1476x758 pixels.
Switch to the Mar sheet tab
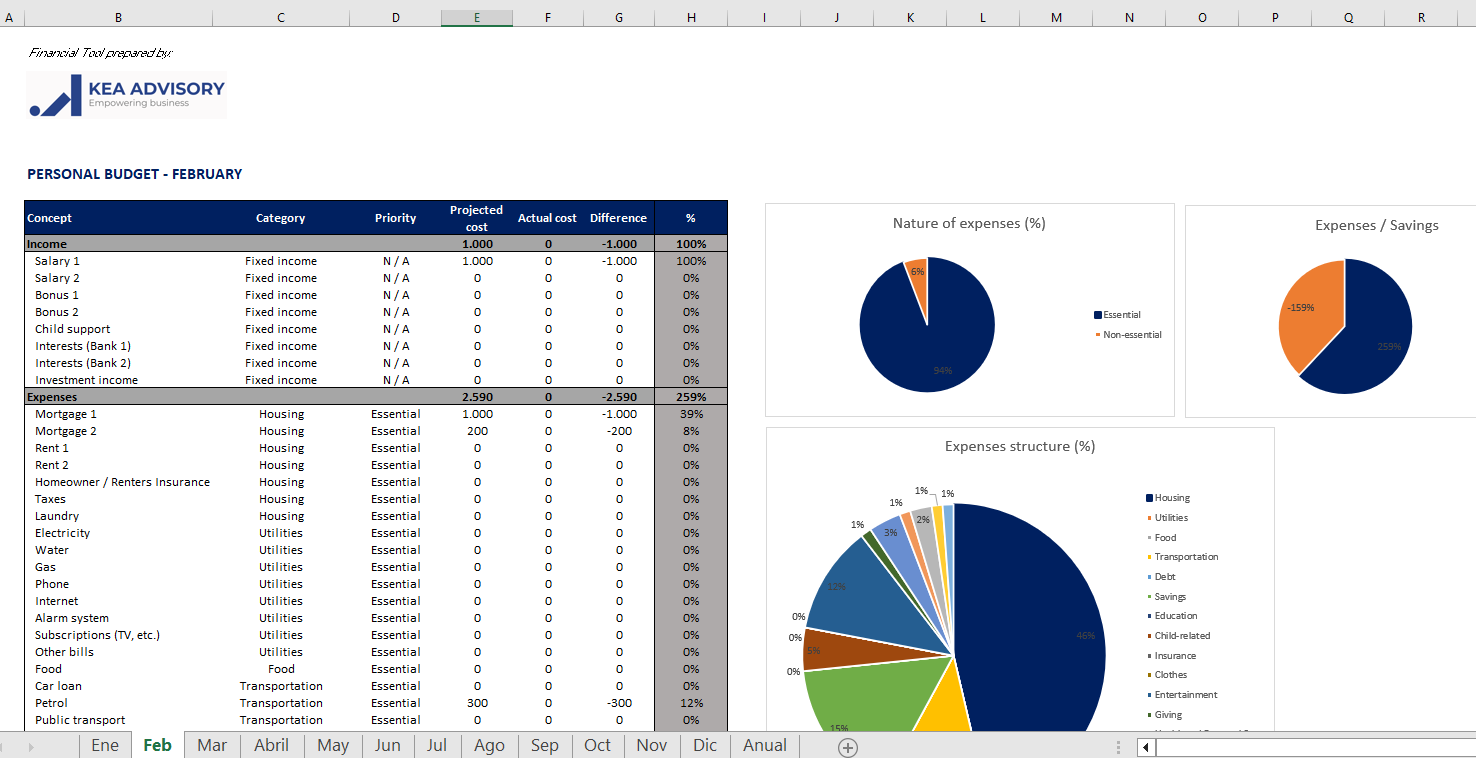[212, 746]
